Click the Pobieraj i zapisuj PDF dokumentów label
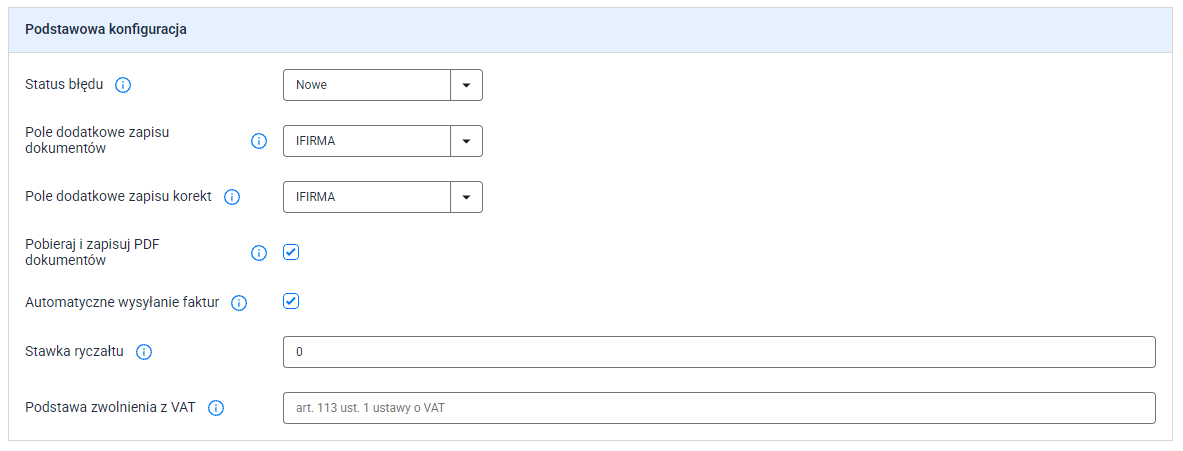 tap(97, 253)
